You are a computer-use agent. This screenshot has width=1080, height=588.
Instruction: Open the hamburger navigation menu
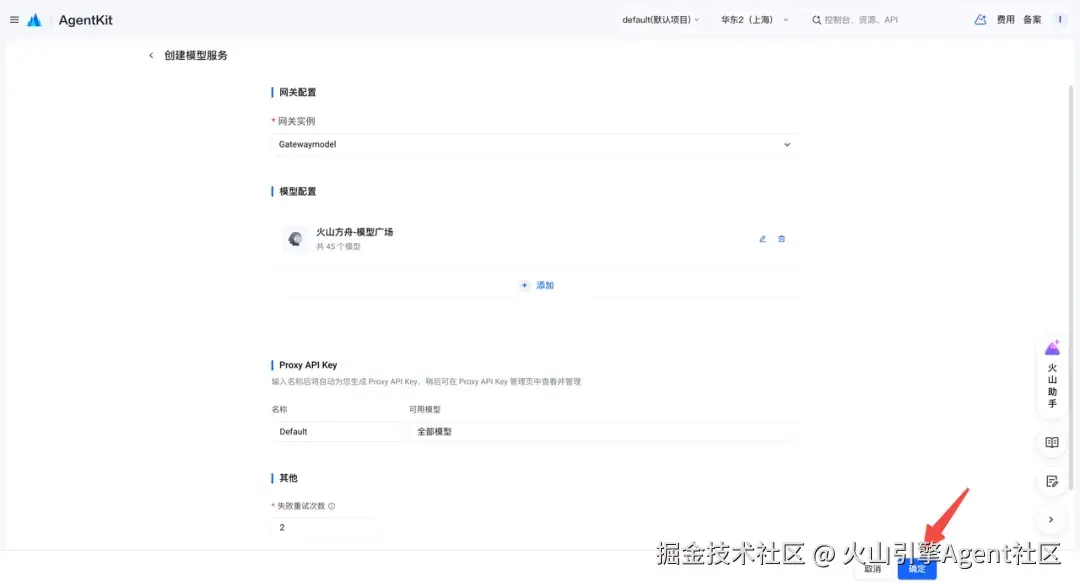14,20
